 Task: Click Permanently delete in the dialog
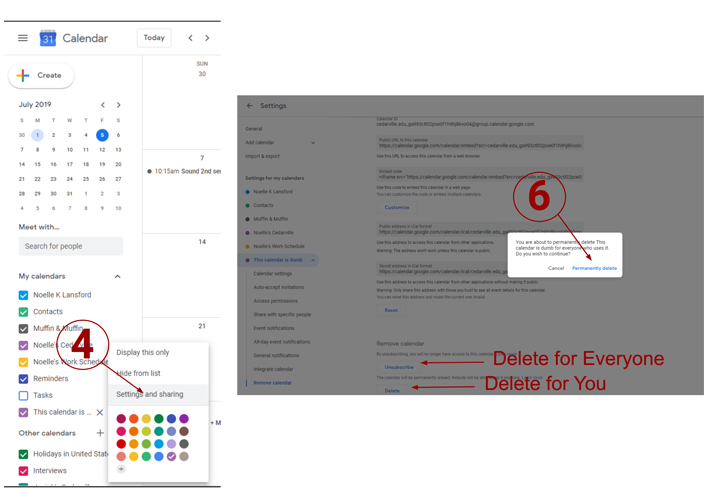pos(594,268)
